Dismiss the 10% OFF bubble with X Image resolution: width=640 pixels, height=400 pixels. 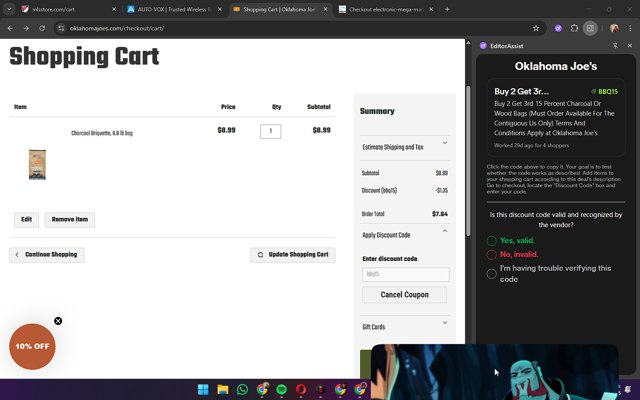point(58,321)
